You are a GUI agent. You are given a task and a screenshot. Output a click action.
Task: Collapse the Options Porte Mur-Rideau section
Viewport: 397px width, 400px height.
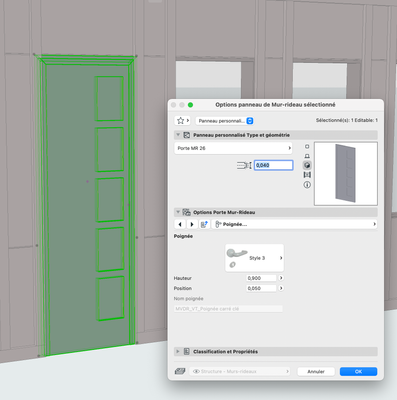(x=178, y=212)
